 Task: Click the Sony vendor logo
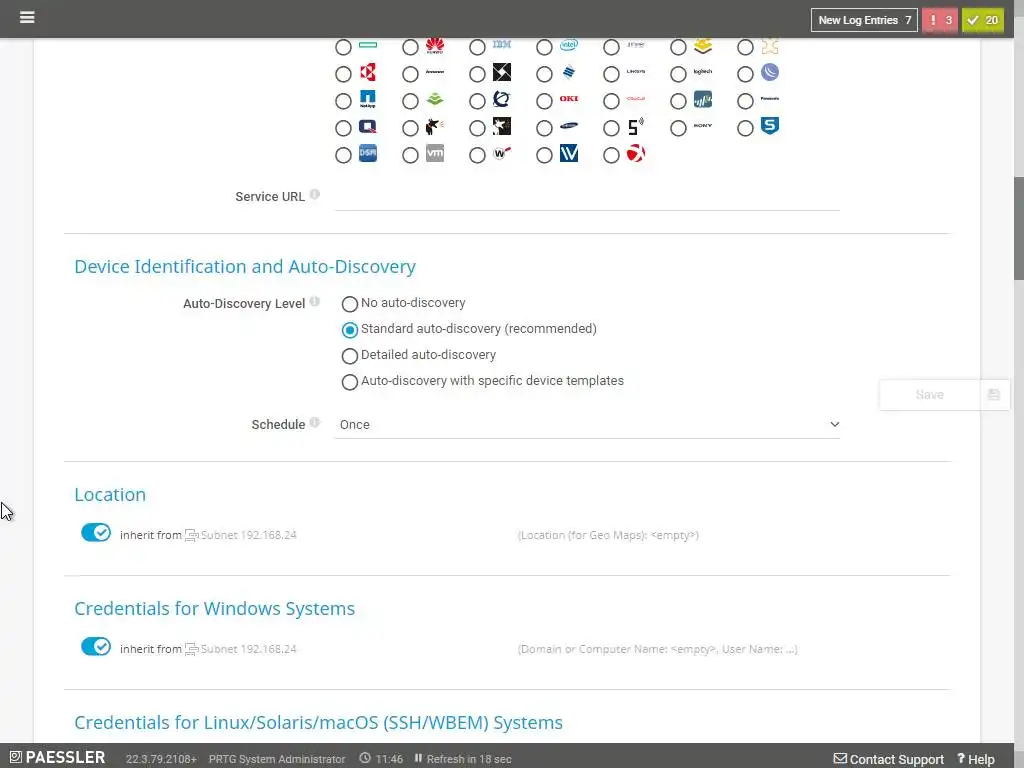(703, 125)
